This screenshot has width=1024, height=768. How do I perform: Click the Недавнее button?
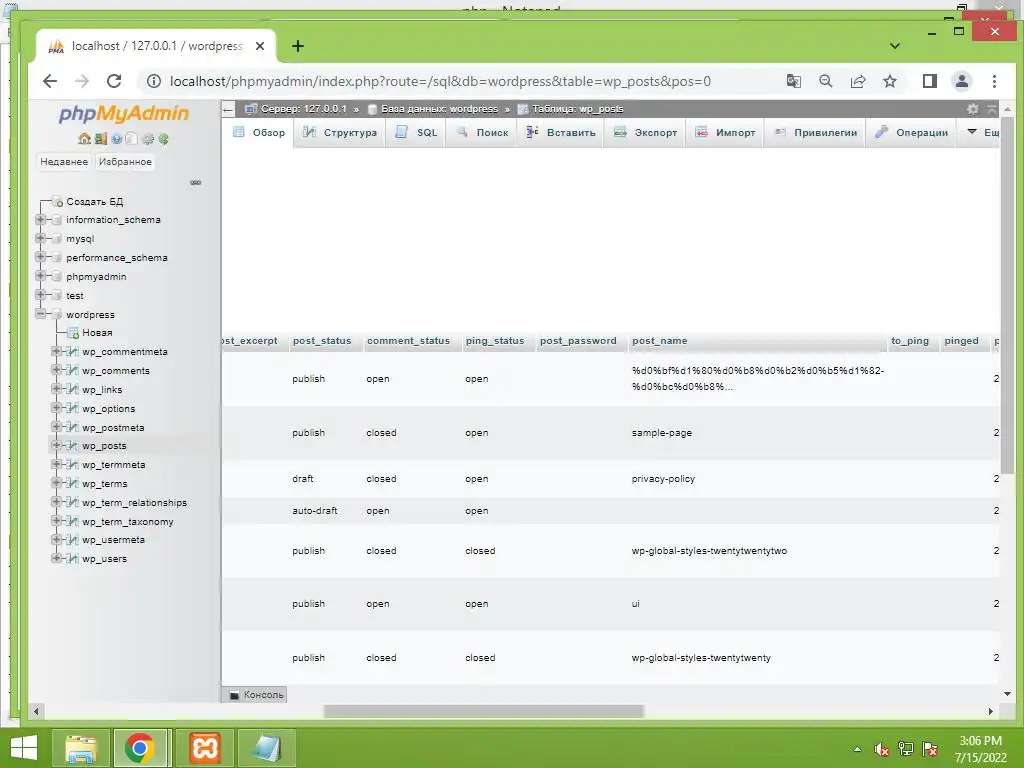[64, 162]
